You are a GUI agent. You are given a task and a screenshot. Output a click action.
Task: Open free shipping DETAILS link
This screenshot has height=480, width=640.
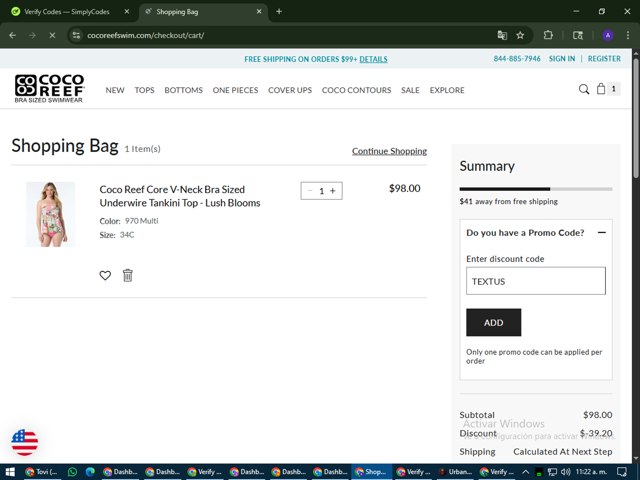373,59
